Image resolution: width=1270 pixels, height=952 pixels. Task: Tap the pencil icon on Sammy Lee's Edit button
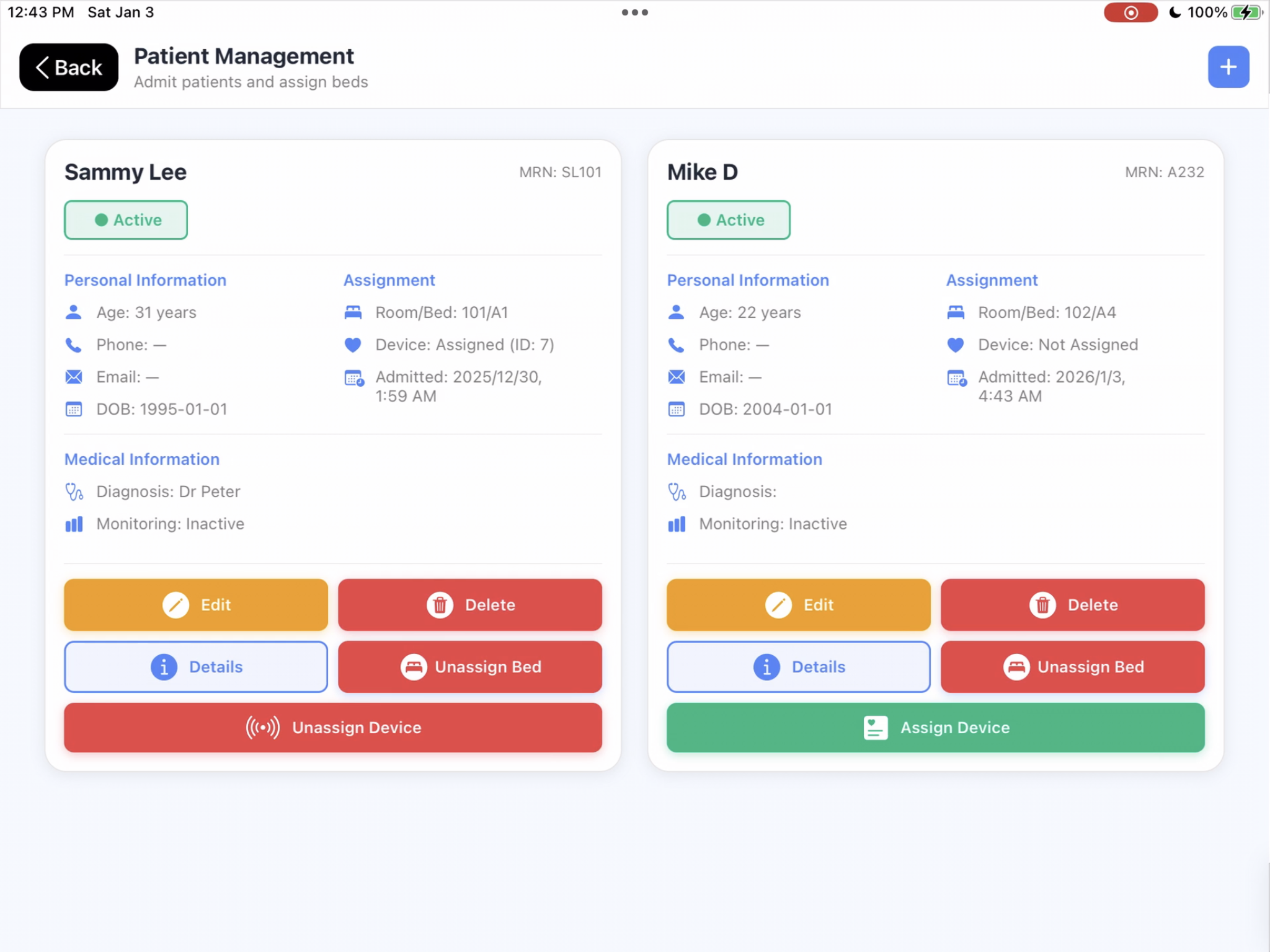175,604
